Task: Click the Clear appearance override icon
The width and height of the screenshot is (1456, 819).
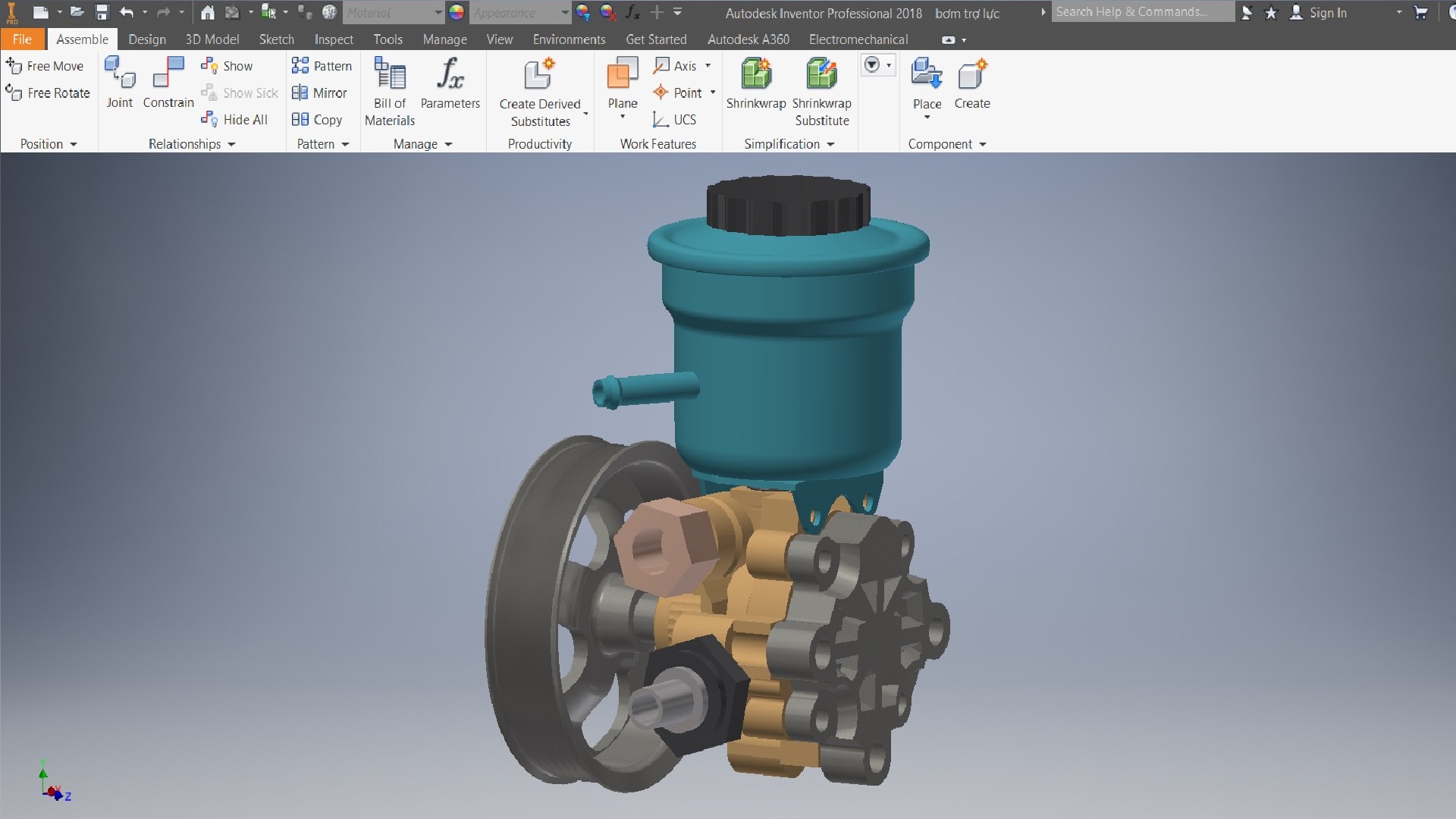Action: (607, 12)
